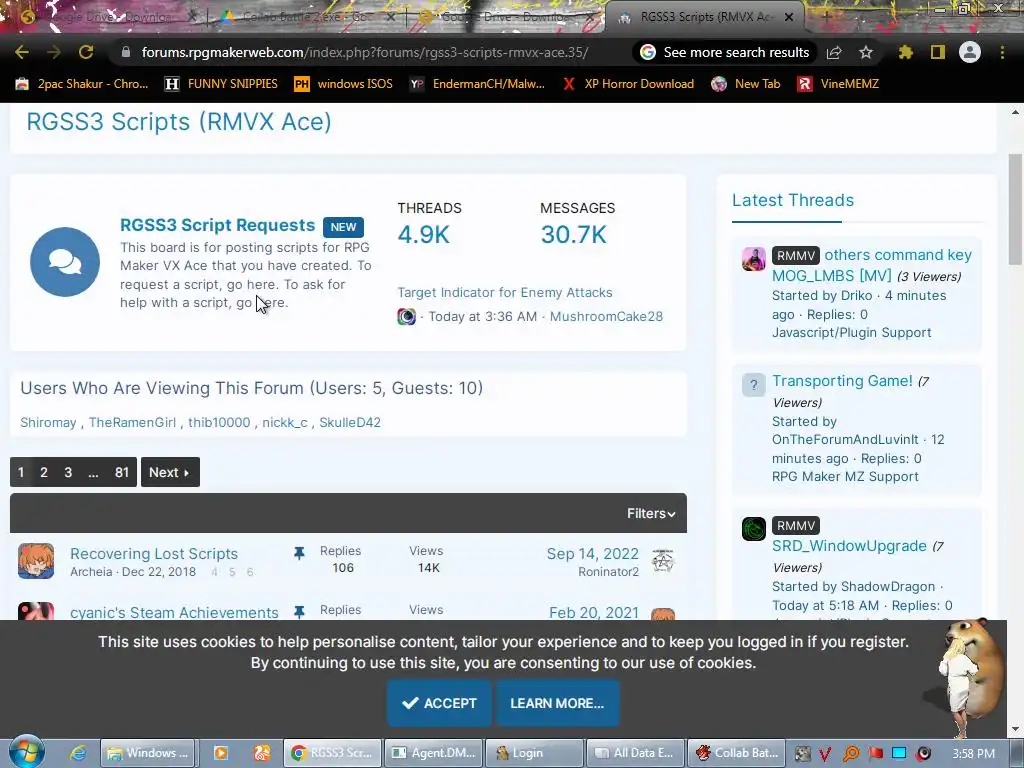The height and width of the screenshot is (768, 1024).
Task: View user TheRamenGirl's profile
Action: pos(132,423)
